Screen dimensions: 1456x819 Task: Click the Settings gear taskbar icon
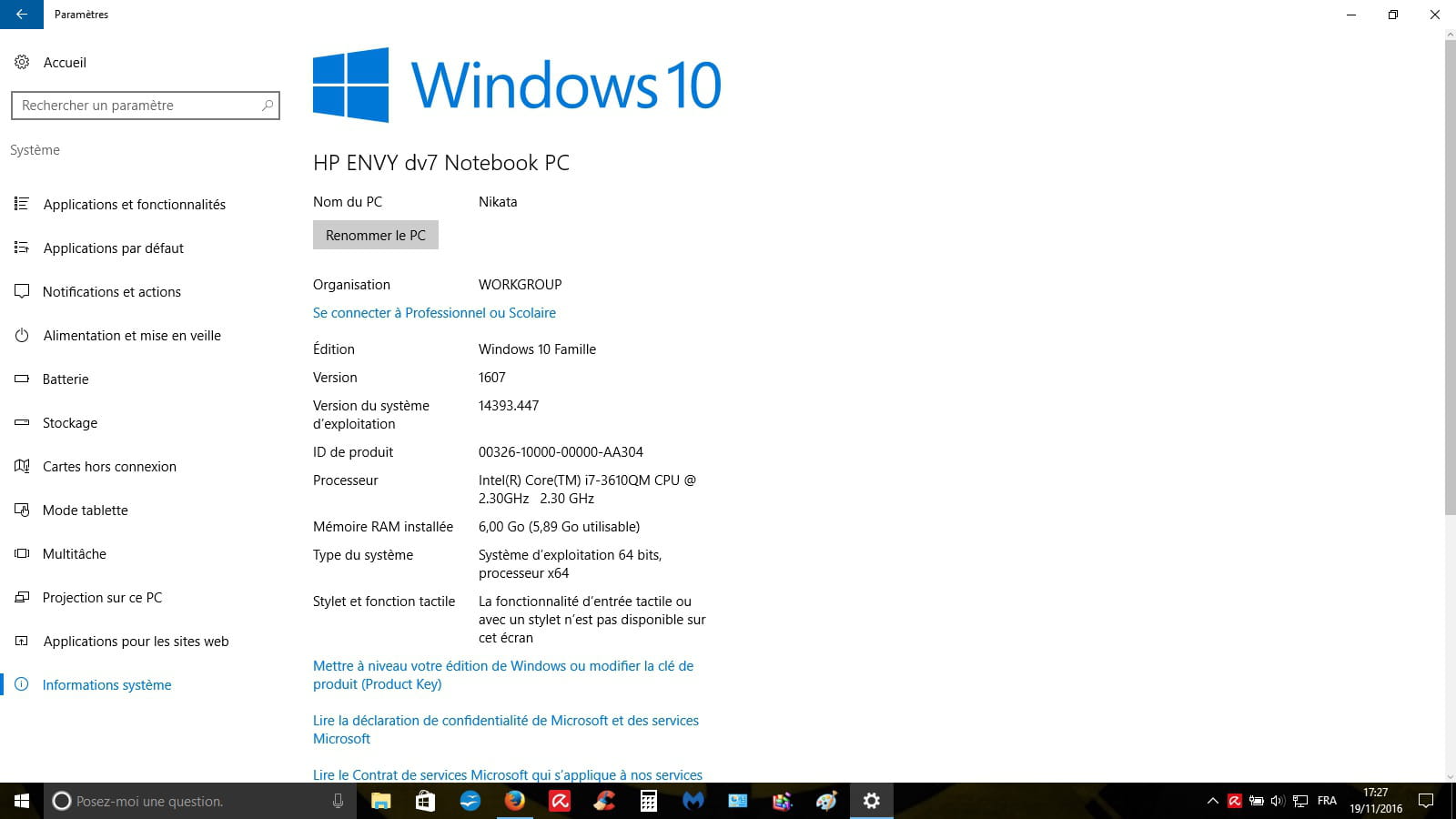pos(872,801)
